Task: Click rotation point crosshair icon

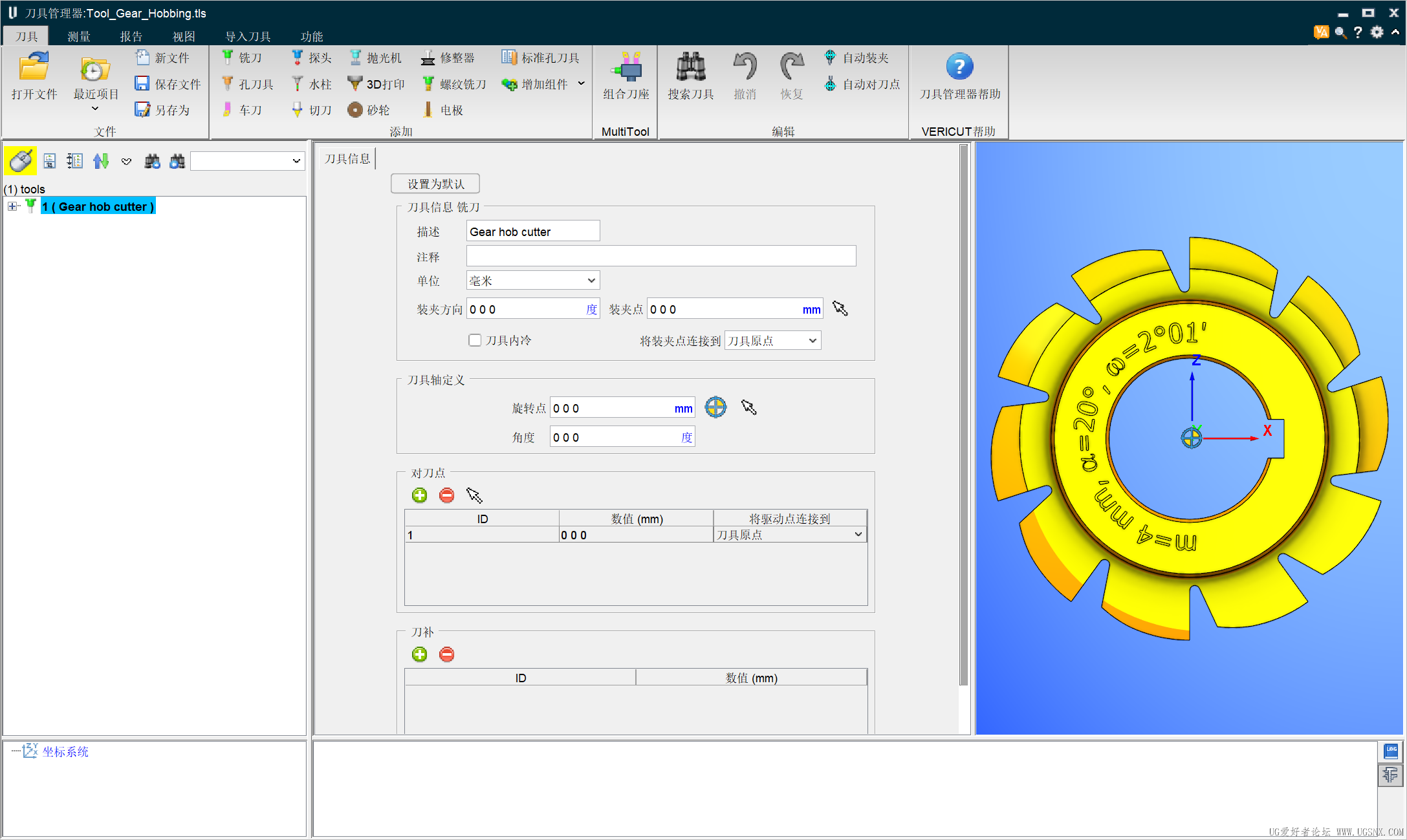Action: click(715, 407)
